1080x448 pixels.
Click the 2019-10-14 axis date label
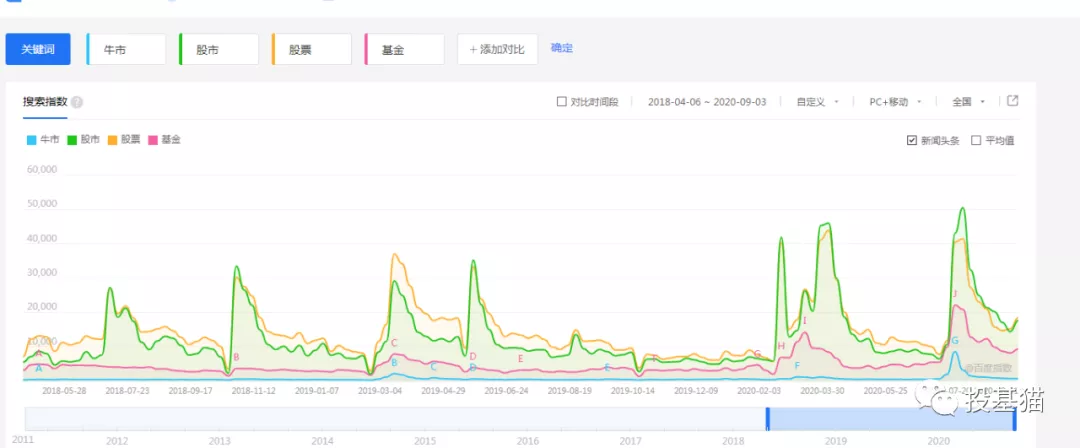[x=633, y=390]
